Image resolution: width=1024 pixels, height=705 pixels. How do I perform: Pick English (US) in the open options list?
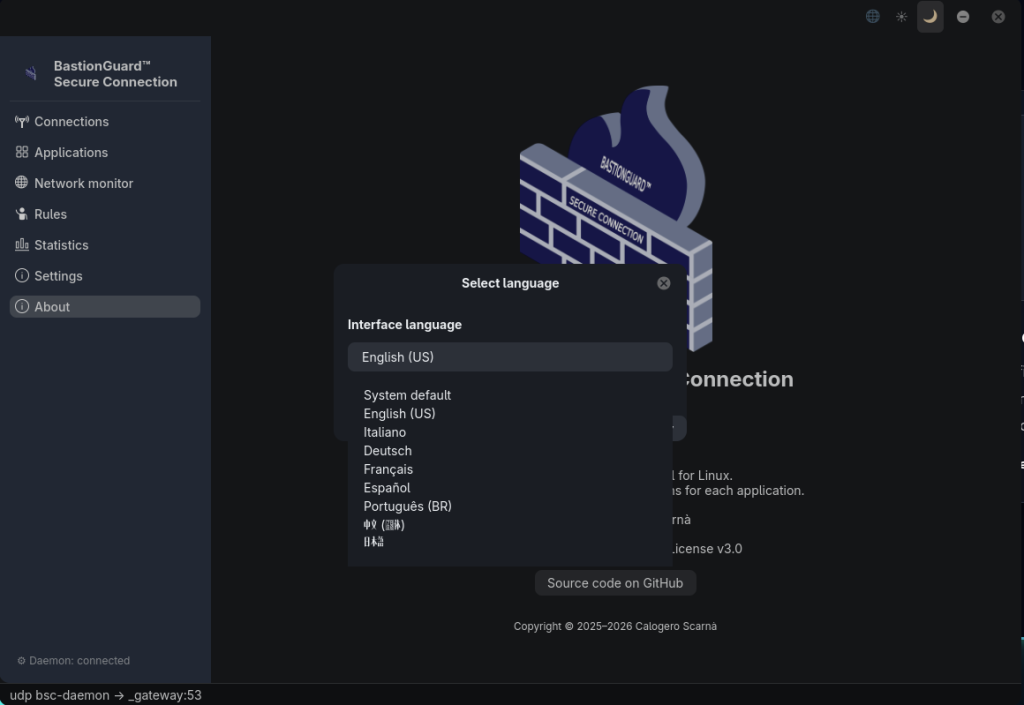pyautogui.click(x=399, y=414)
